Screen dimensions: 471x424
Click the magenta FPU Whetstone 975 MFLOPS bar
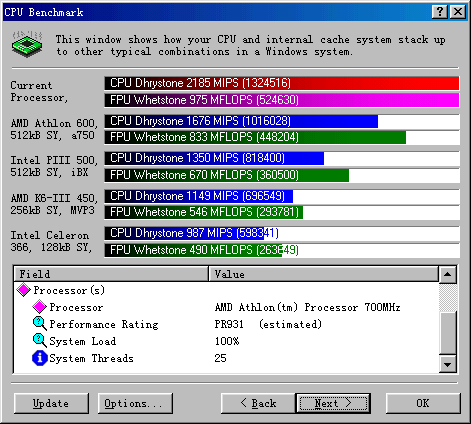[x=282, y=100]
